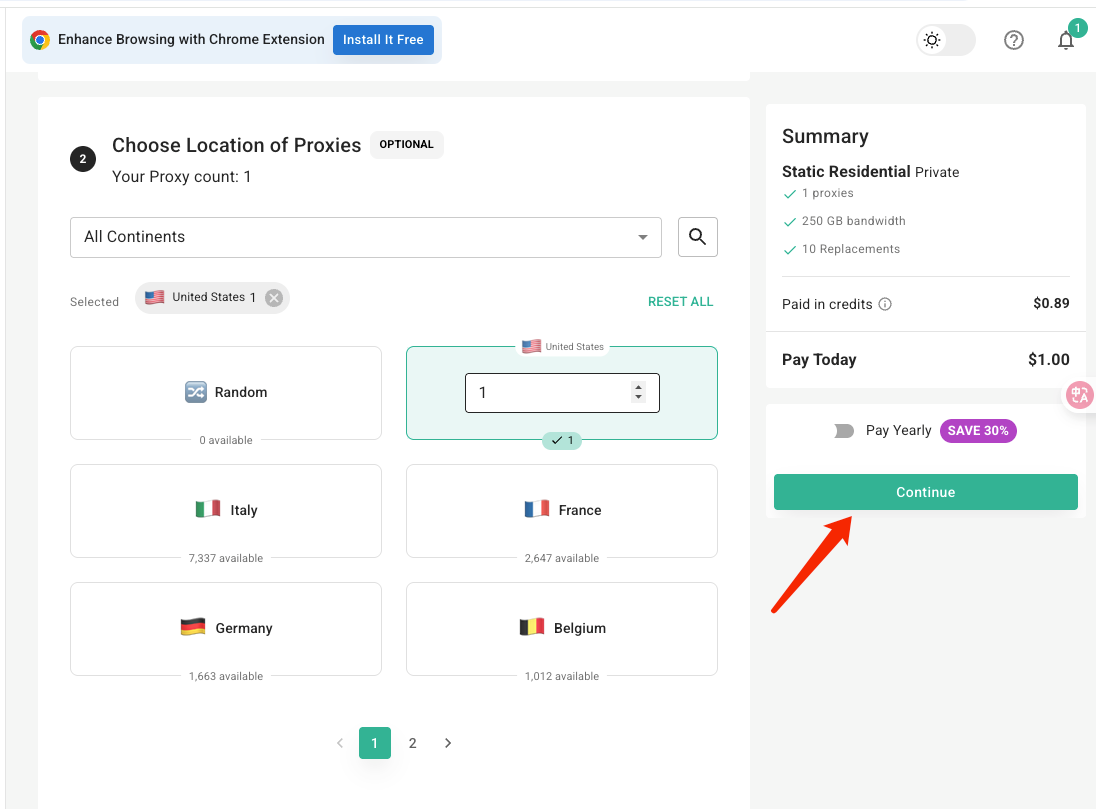Click the United States flag in selected chip
Image resolution: width=1096 pixels, height=809 pixels.
pos(154,297)
